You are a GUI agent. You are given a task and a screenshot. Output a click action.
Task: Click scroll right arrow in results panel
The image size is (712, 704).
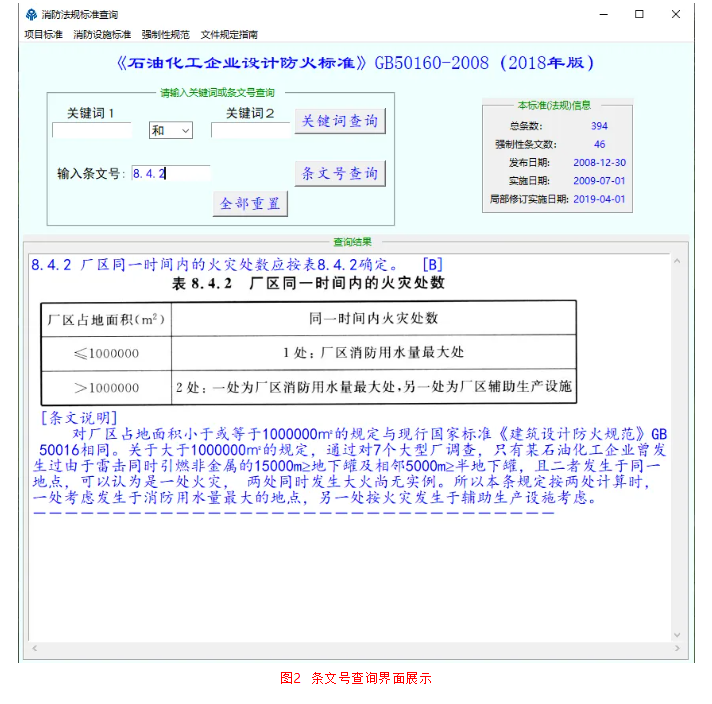tap(677, 648)
